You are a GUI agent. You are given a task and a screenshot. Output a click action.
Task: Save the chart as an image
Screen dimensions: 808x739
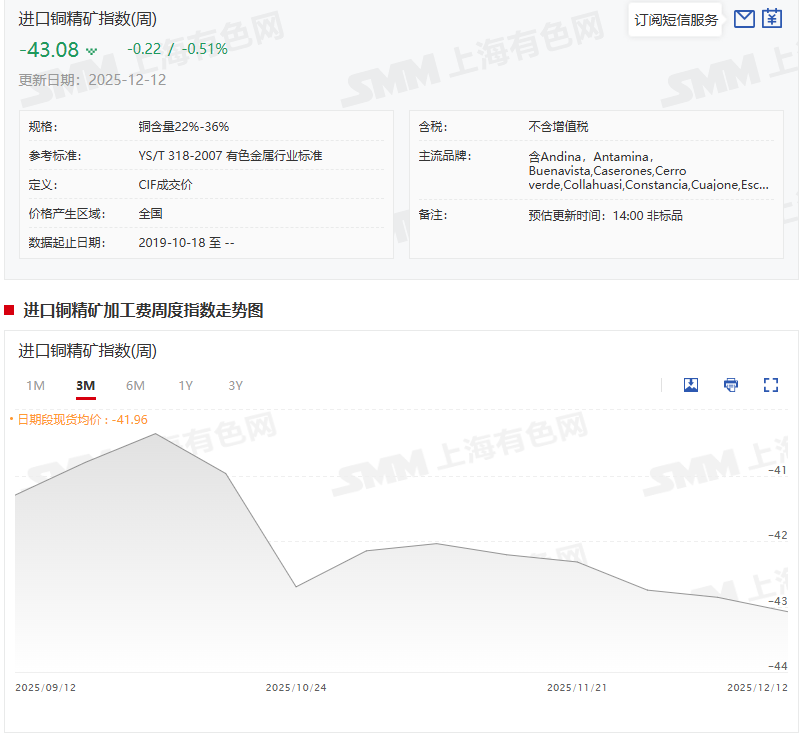tap(690, 385)
